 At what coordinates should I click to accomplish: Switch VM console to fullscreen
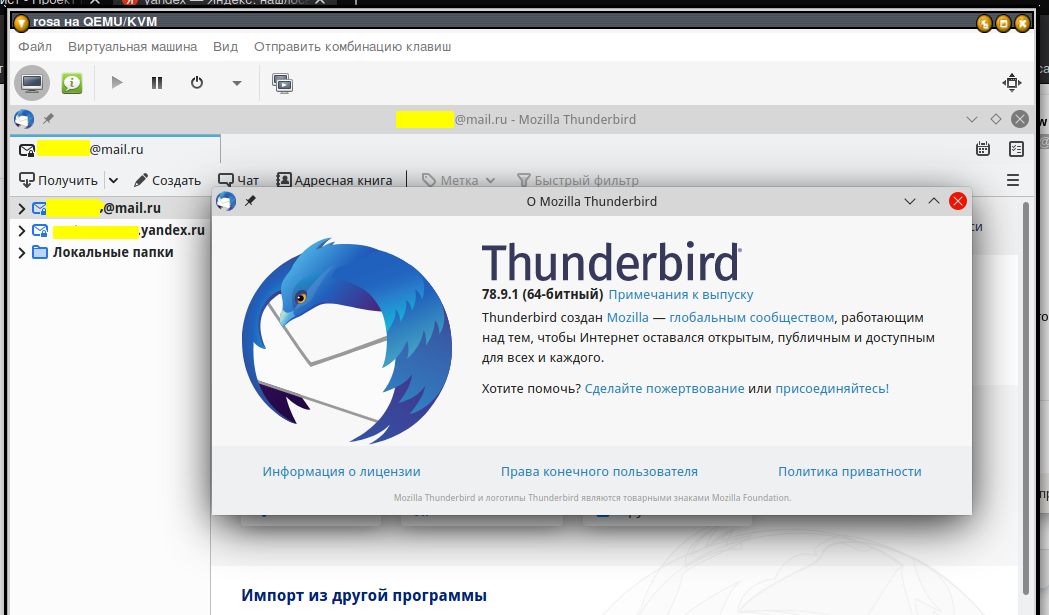pos(1012,82)
